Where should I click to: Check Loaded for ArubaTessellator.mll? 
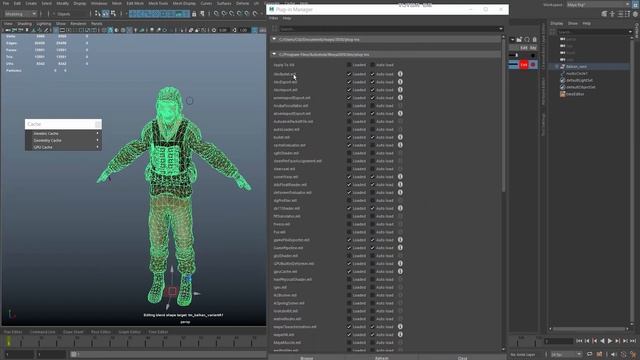click(x=349, y=106)
